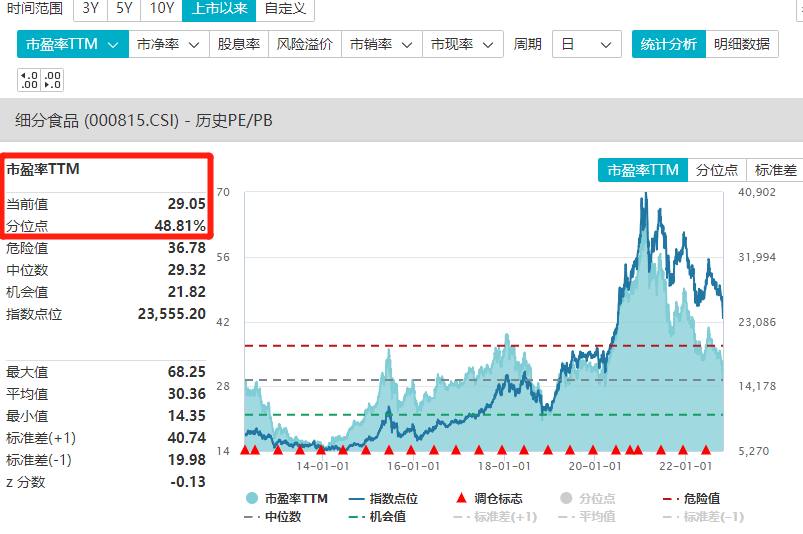Click the decrease decimal places icon
The height and width of the screenshot is (534, 803).
tap(53, 80)
